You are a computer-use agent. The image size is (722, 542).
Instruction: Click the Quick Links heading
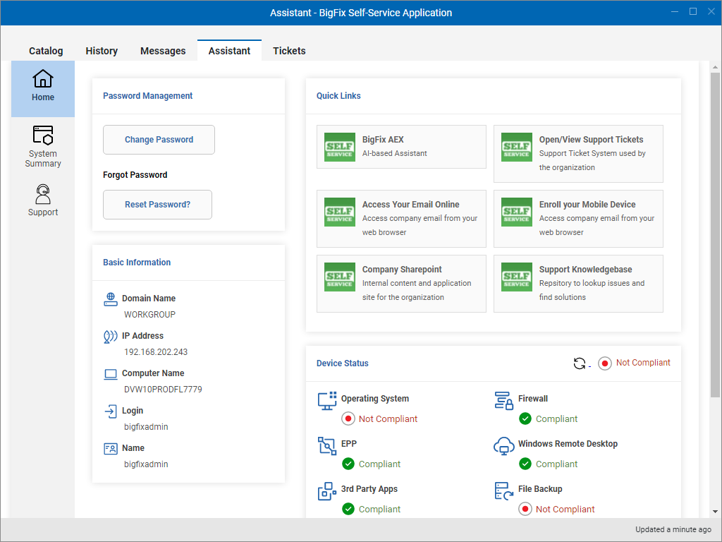338,96
